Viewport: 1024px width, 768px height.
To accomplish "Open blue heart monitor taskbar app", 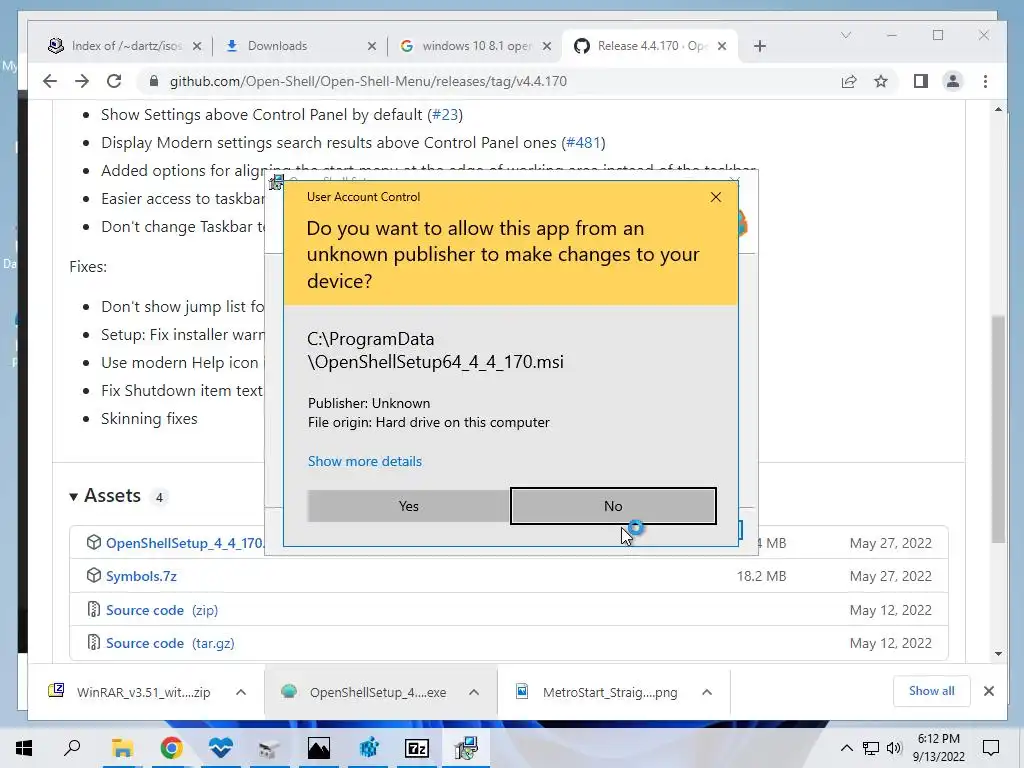I will coord(221,748).
